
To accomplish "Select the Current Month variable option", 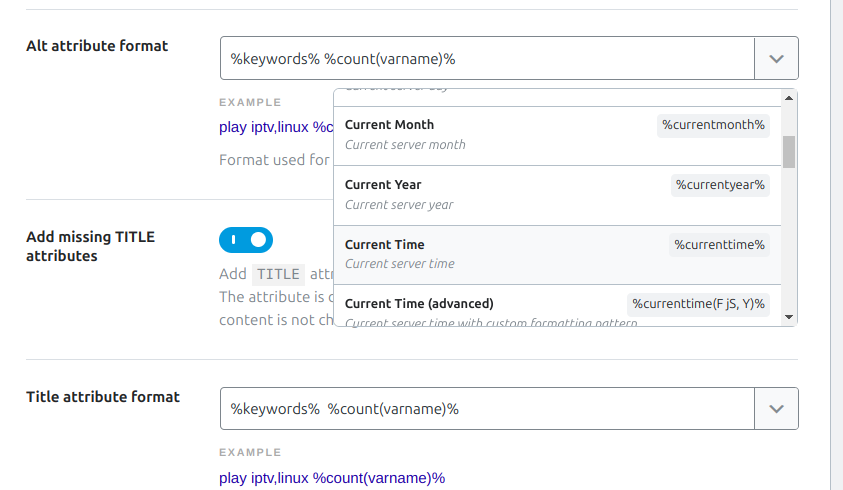I will pyautogui.click(x=390, y=125).
